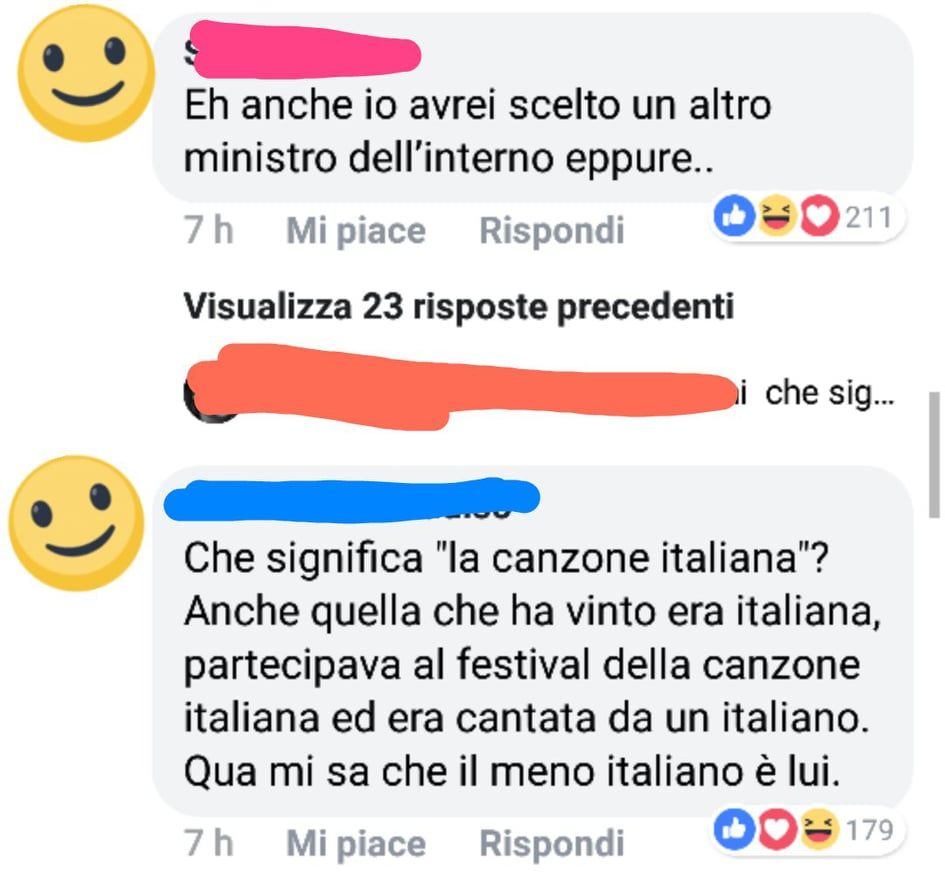Click the heart reaction on the first comment
This screenshot has width=945, height=896.
pyautogui.click(x=818, y=216)
